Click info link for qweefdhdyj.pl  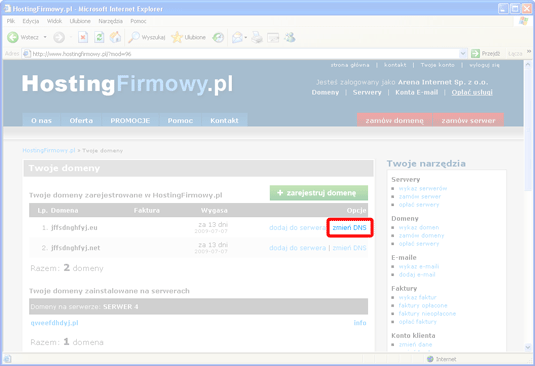(x=360, y=323)
